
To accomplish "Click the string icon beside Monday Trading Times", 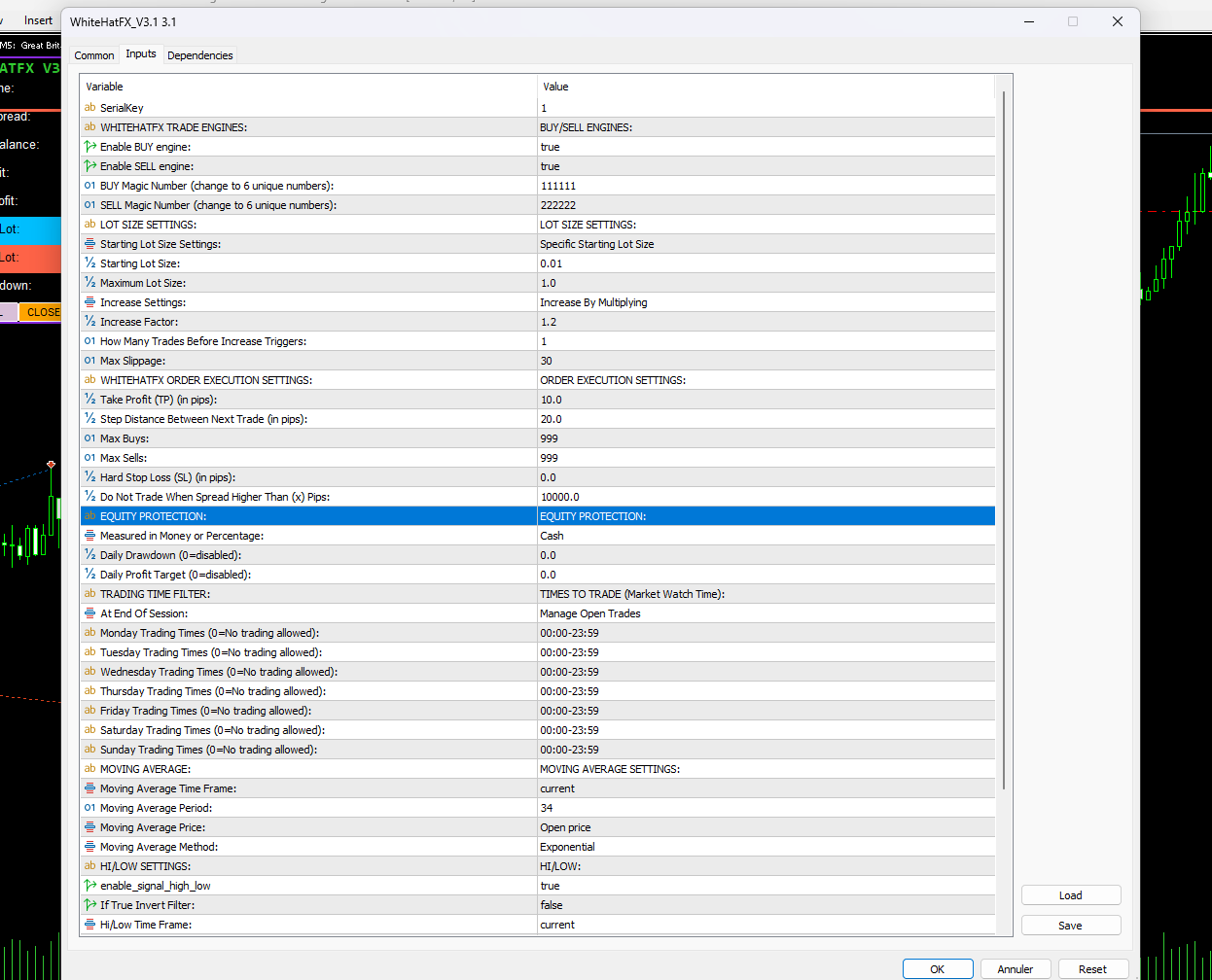I will point(89,633).
